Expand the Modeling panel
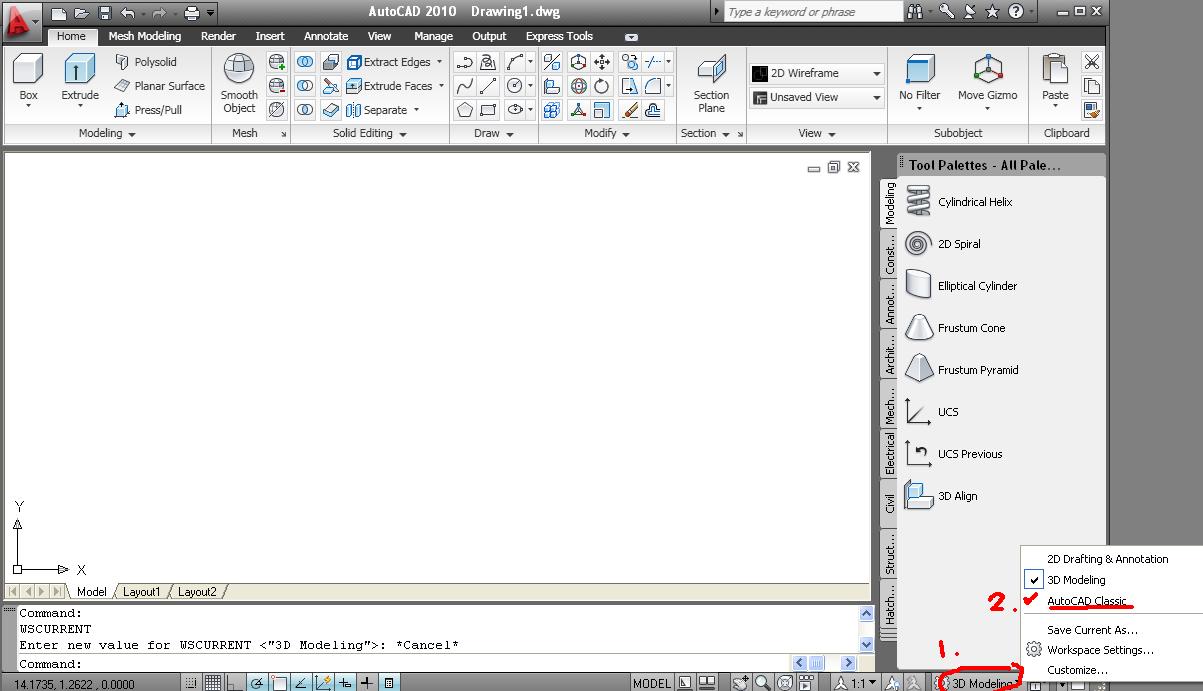 coord(107,133)
